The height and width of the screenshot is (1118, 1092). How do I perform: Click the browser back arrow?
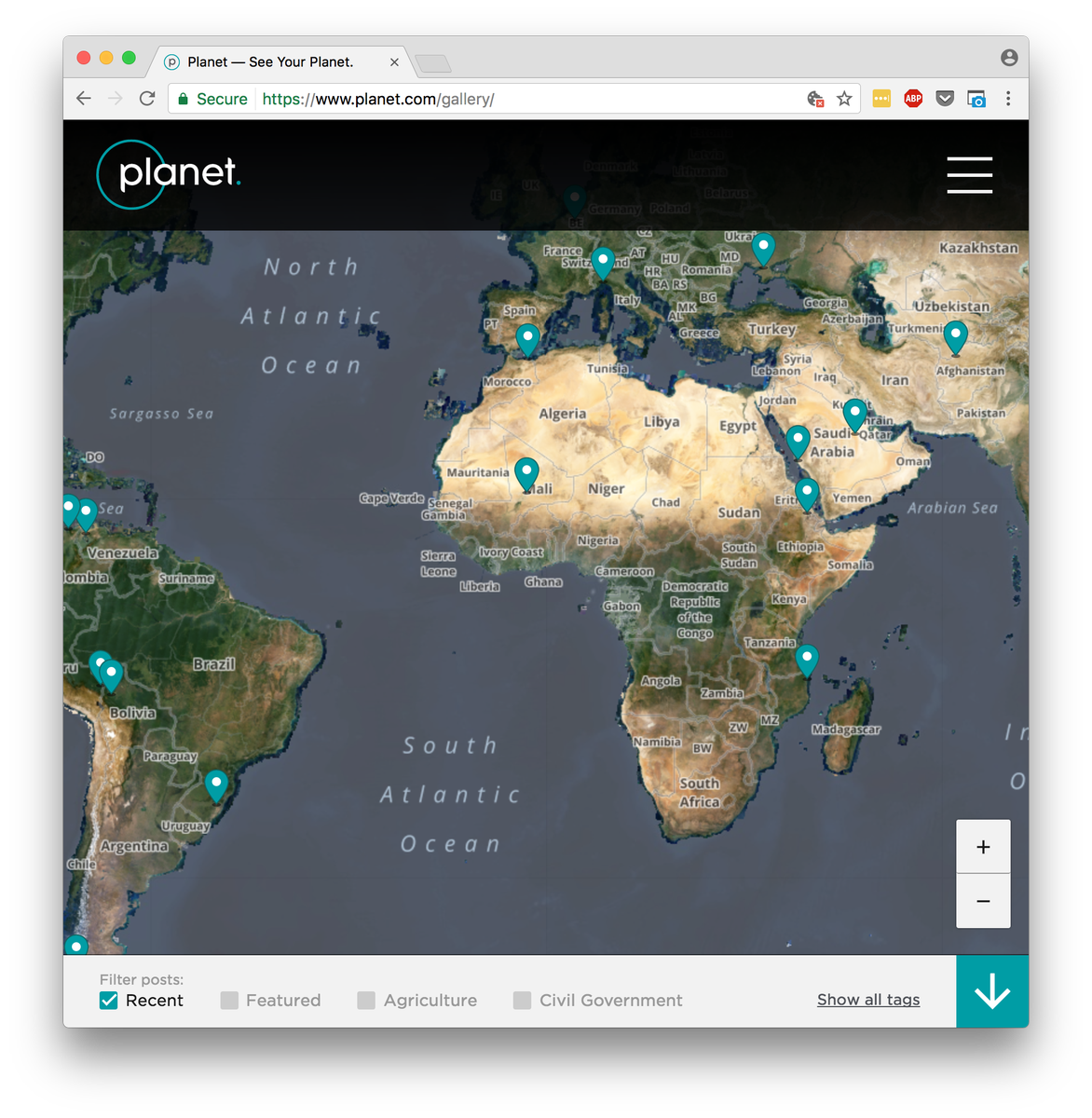pos(84,99)
